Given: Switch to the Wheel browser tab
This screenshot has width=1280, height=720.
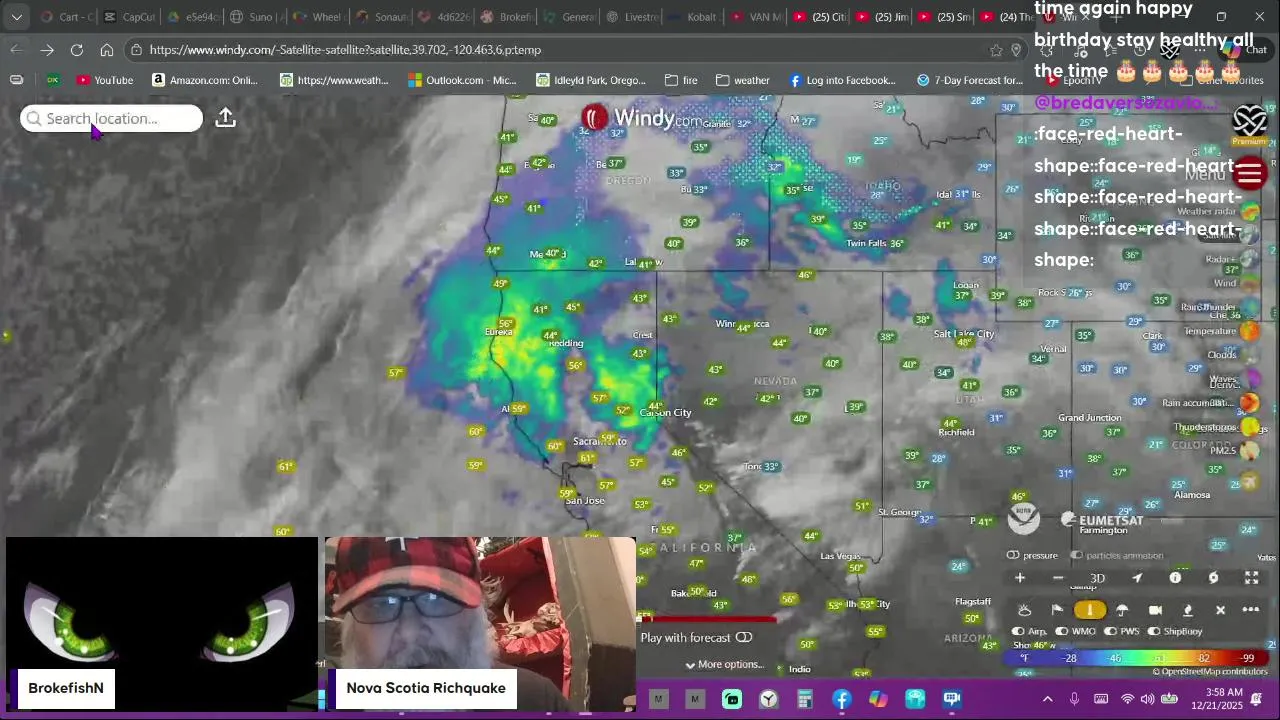Looking at the screenshot, I should [x=318, y=17].
